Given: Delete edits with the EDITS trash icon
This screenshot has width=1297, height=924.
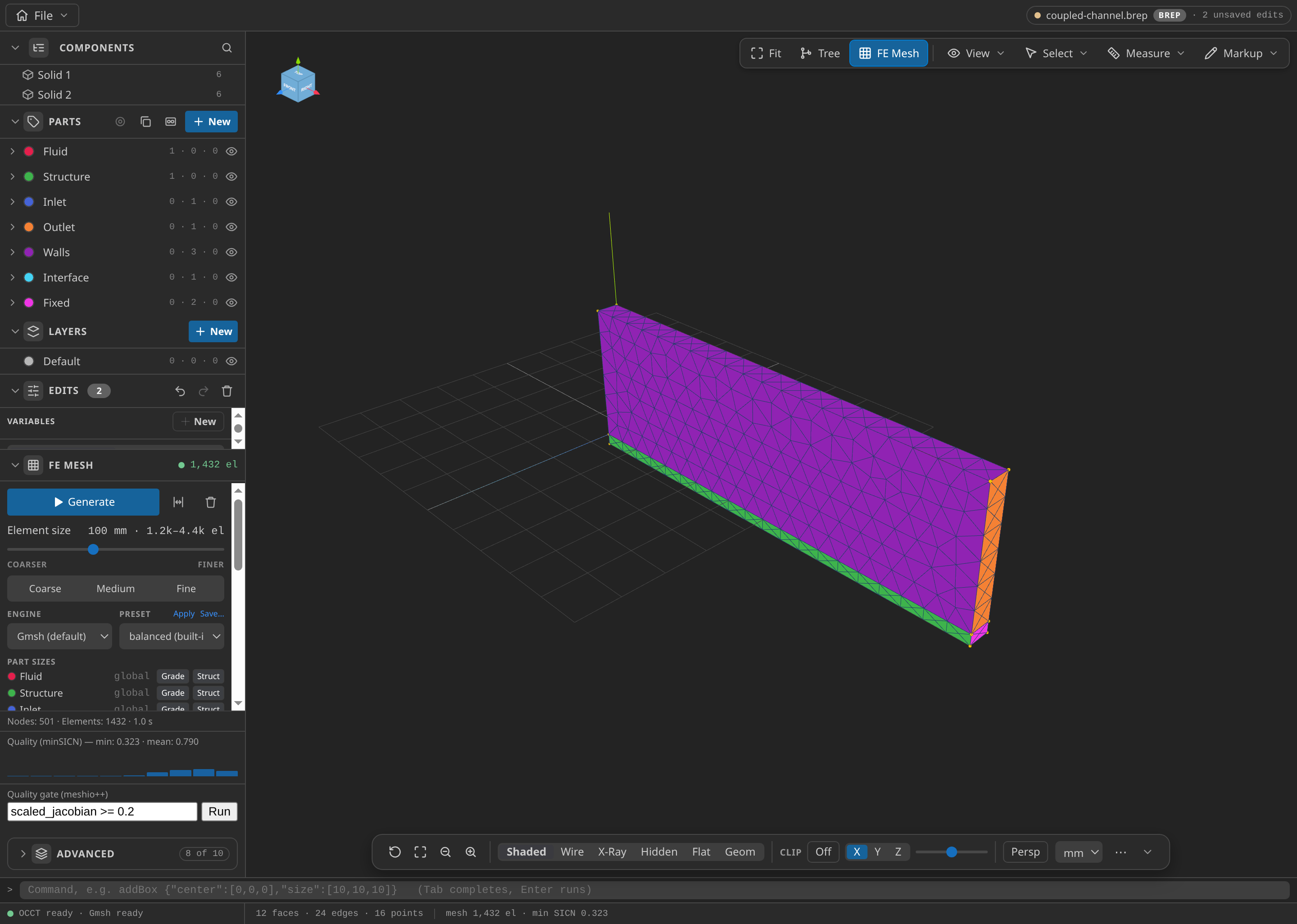Looking at the screenshot, I should [x=227, y=391].
